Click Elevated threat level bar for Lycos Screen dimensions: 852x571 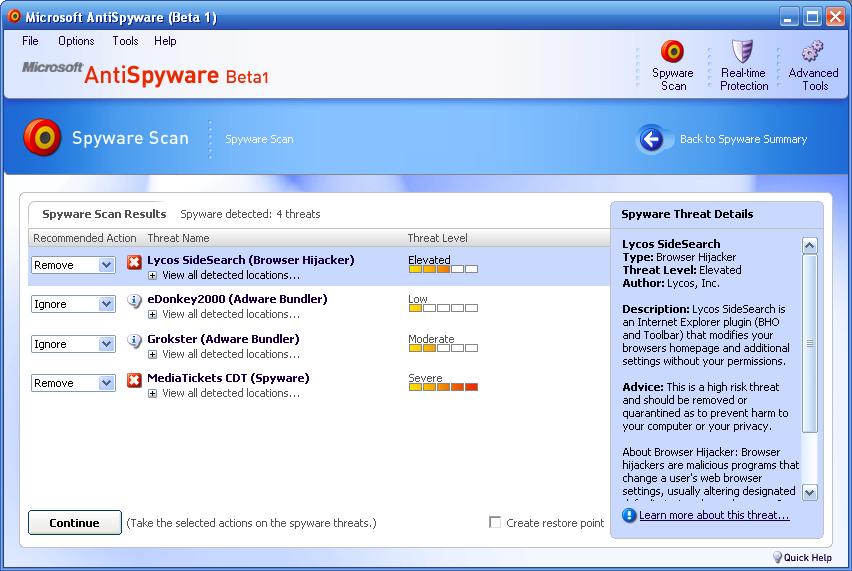click(443, 269)
